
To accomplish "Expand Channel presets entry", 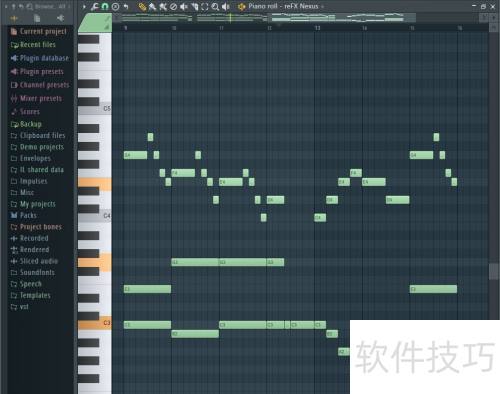I will pyautogui.click(x=40, y=85).
